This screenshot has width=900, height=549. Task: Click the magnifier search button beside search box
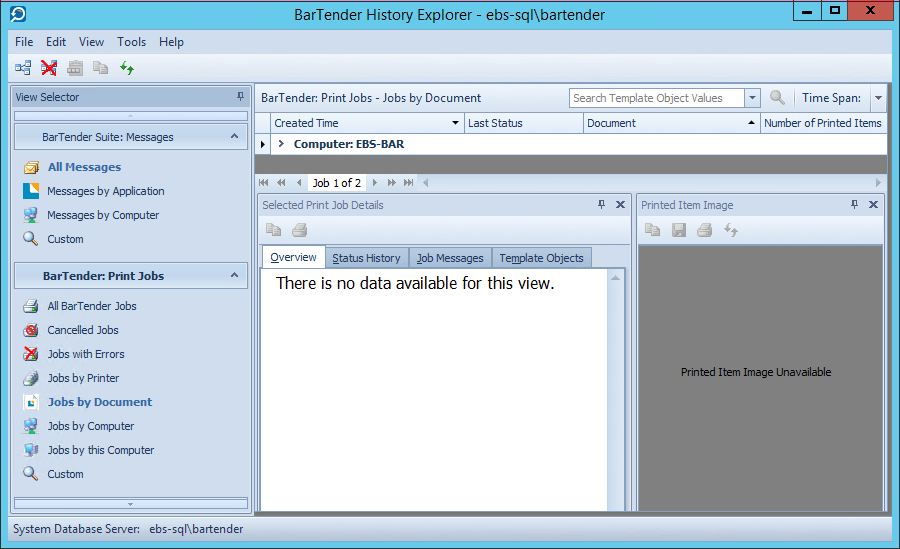click(777, 98)
